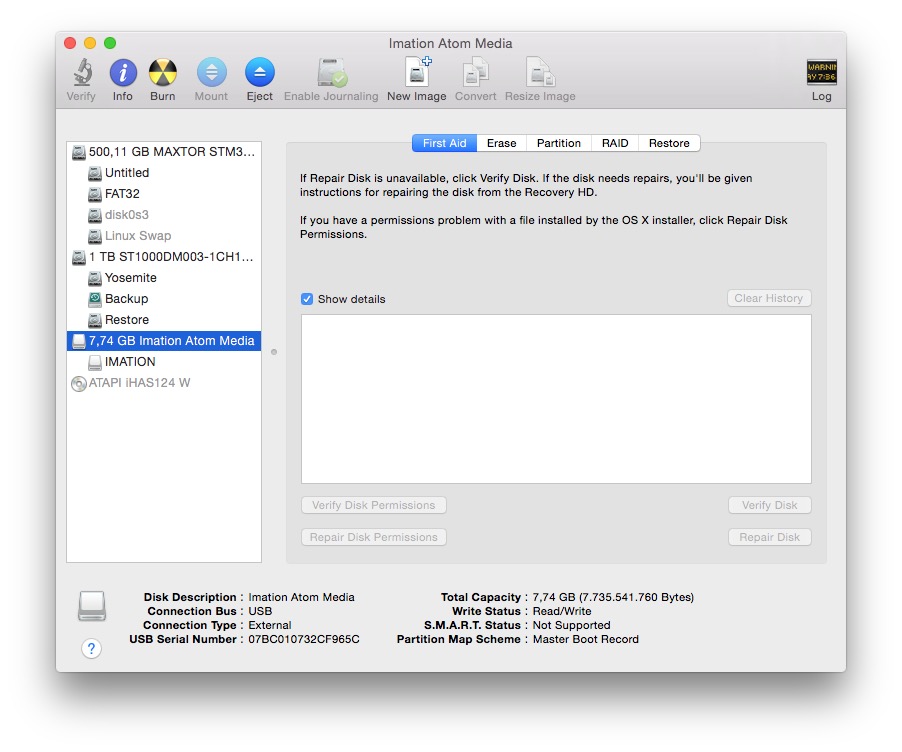Select the Untitled volume
This screenshot has height=752, width=902.
pos(164,173)
